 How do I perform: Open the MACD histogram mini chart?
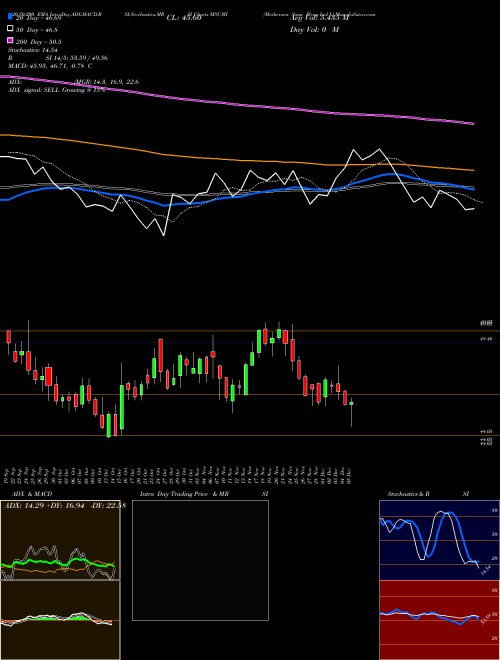click(60, 620)
